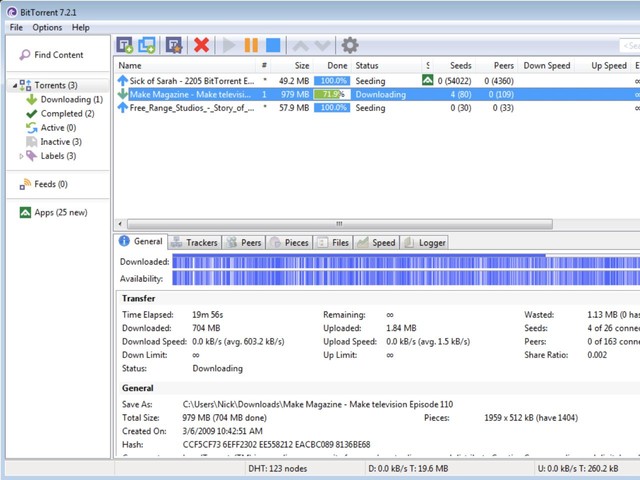Sort torrents by Size column header
This screenshot has width=640, height=480.
point(292,65)
